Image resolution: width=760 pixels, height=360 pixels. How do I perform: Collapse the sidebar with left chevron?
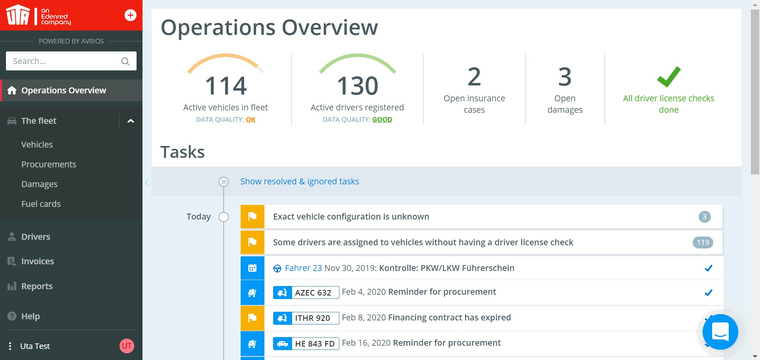pyautogui.click(x=146, y=182)
